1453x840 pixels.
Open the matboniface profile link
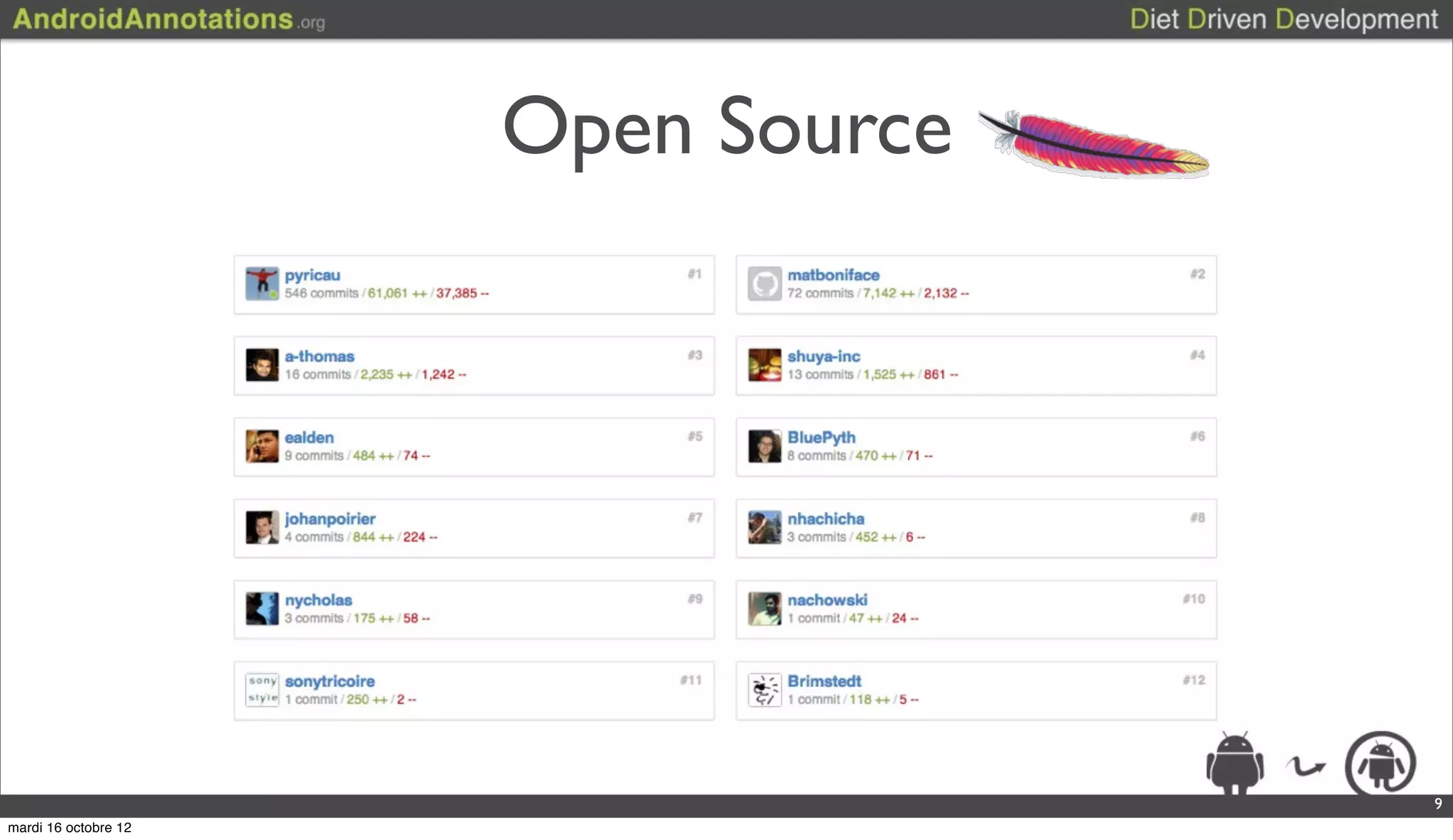[x=833, y=275]
